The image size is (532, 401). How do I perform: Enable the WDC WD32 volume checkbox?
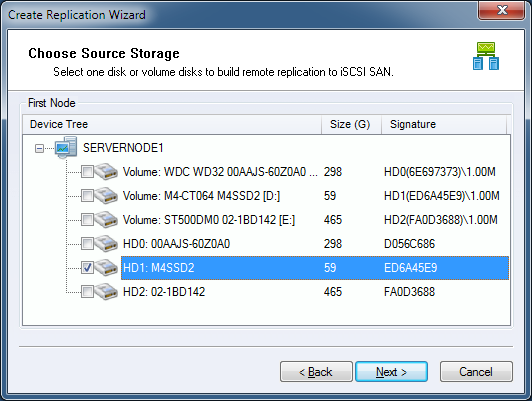87,172
